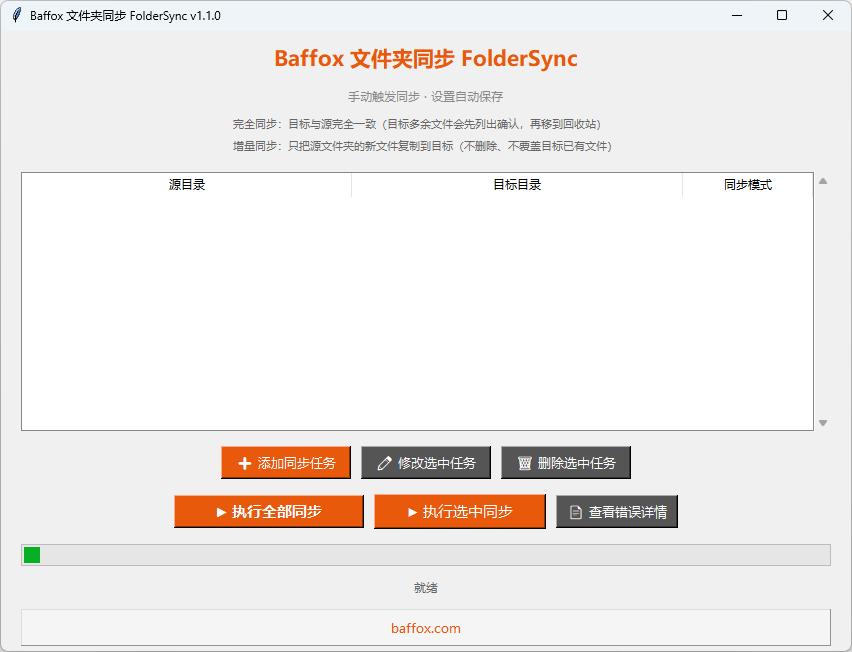The width and height of the screenshot is (852, 652).
Task: Click the 完全同步 description line
Action: pyautogui.click(x=417, y=124)
